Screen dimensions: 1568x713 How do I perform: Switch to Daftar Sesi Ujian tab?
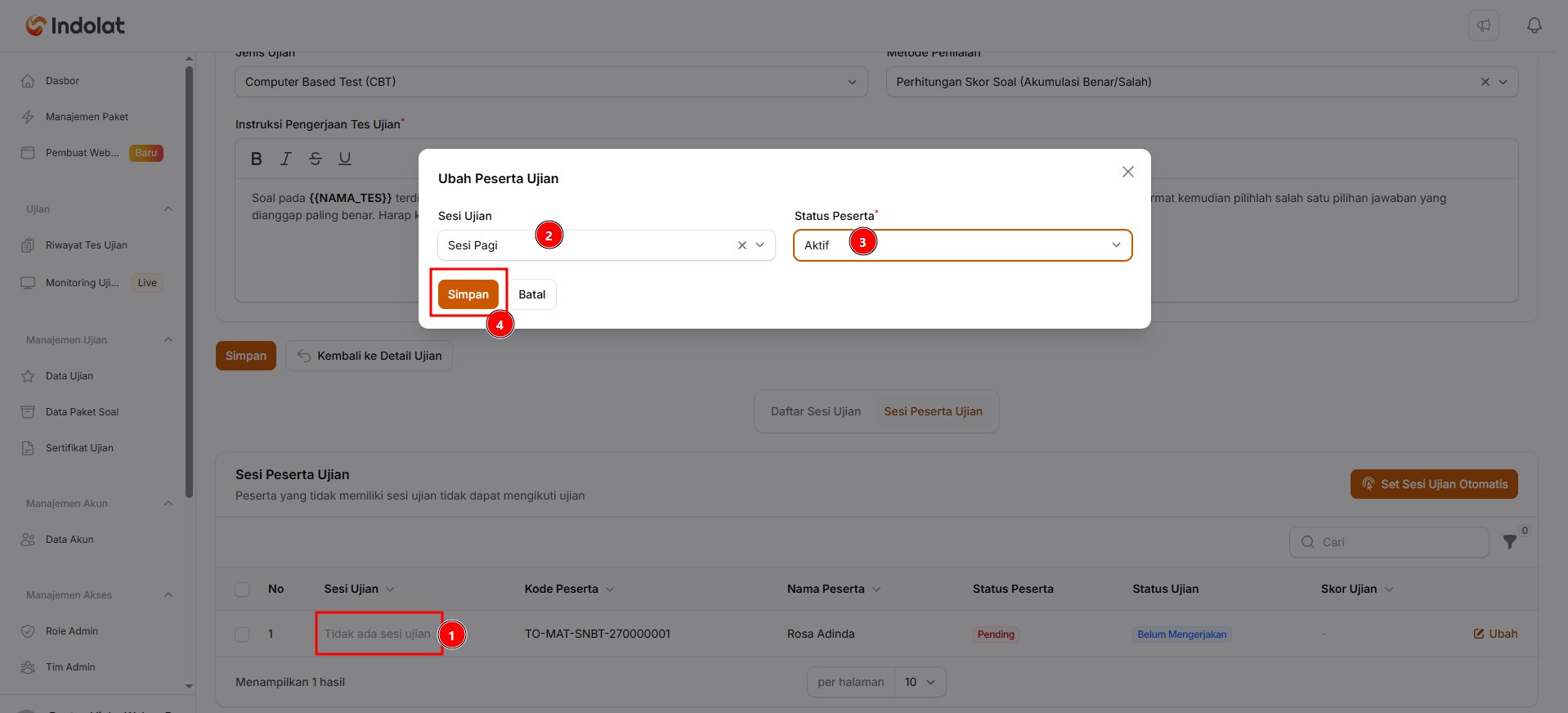(816, 411)
